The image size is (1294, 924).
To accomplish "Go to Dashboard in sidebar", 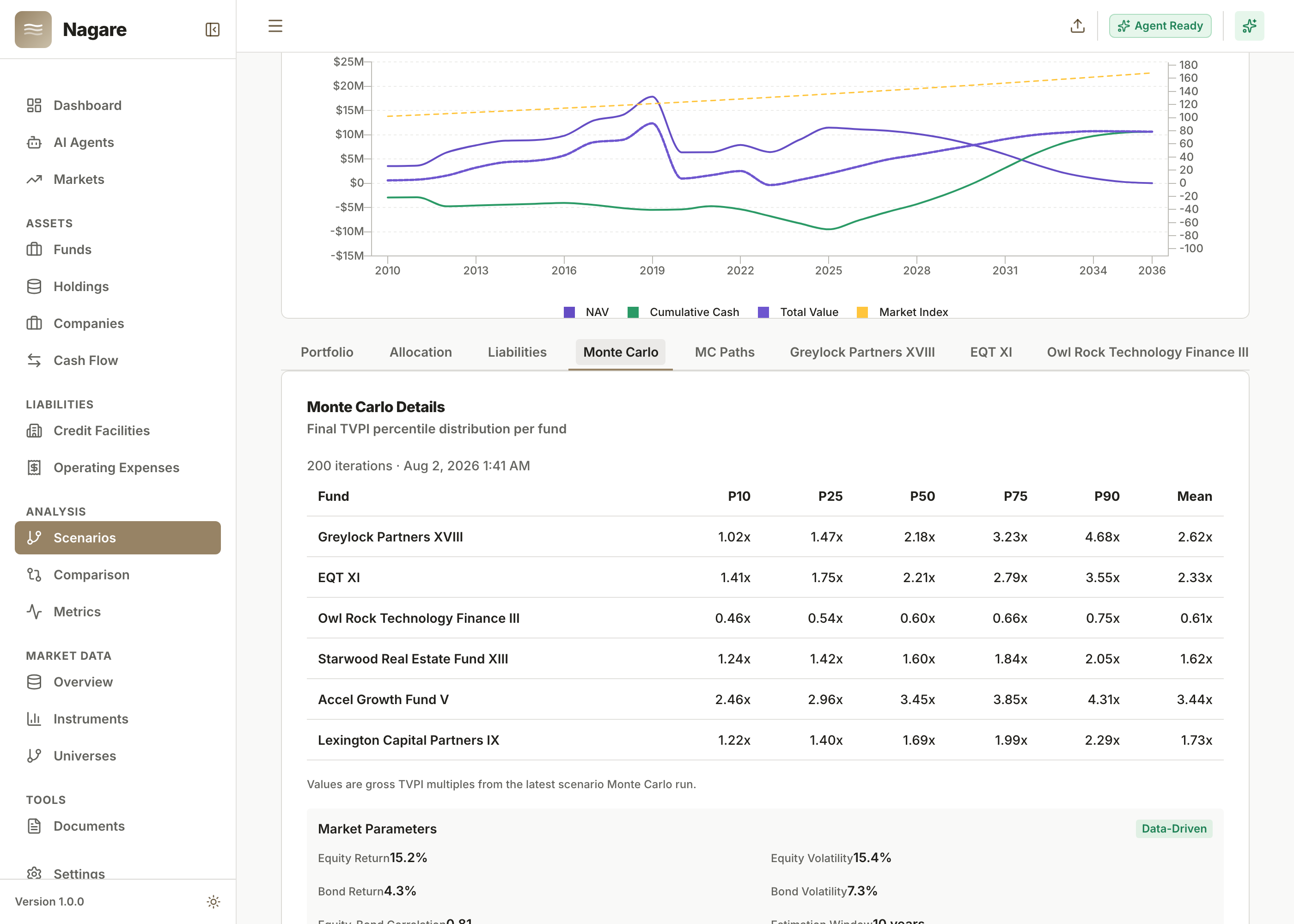I will (118, 105).
